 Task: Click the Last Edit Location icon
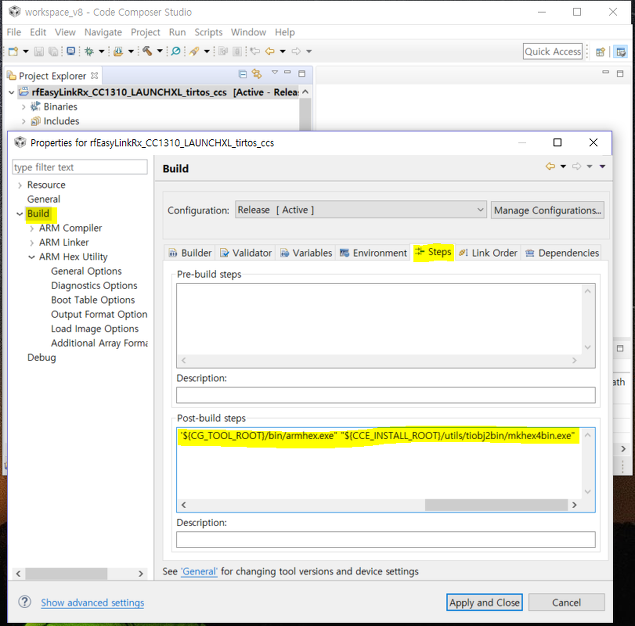(255, 51)
